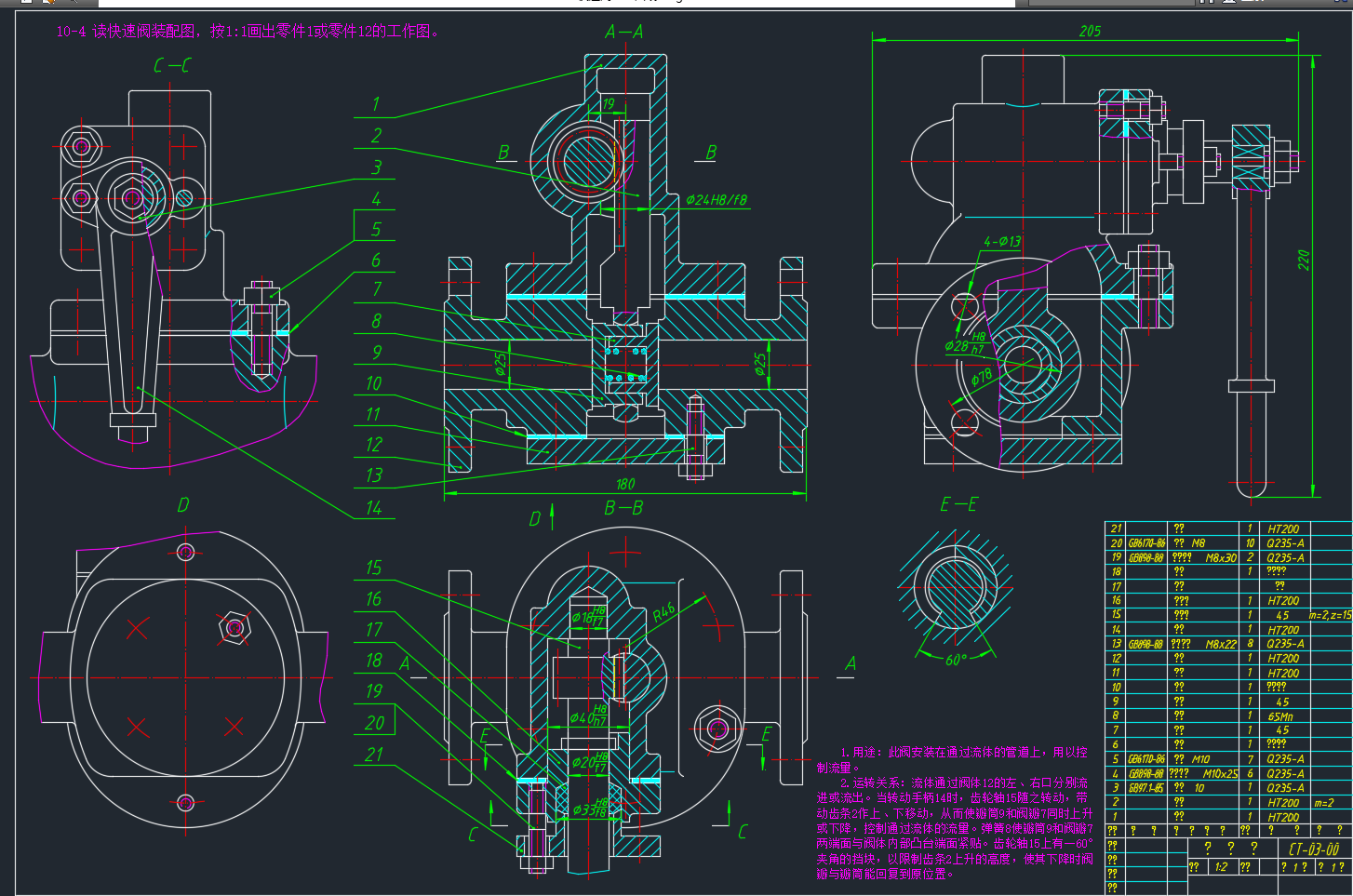Select the A—A section view title
The image size is (1353, 896).
point(623,33)
